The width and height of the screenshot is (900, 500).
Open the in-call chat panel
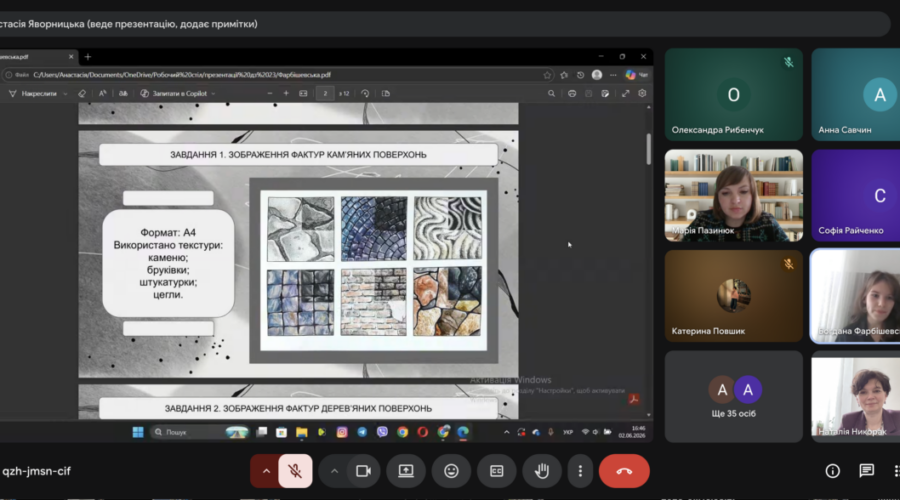click(867, 471)
